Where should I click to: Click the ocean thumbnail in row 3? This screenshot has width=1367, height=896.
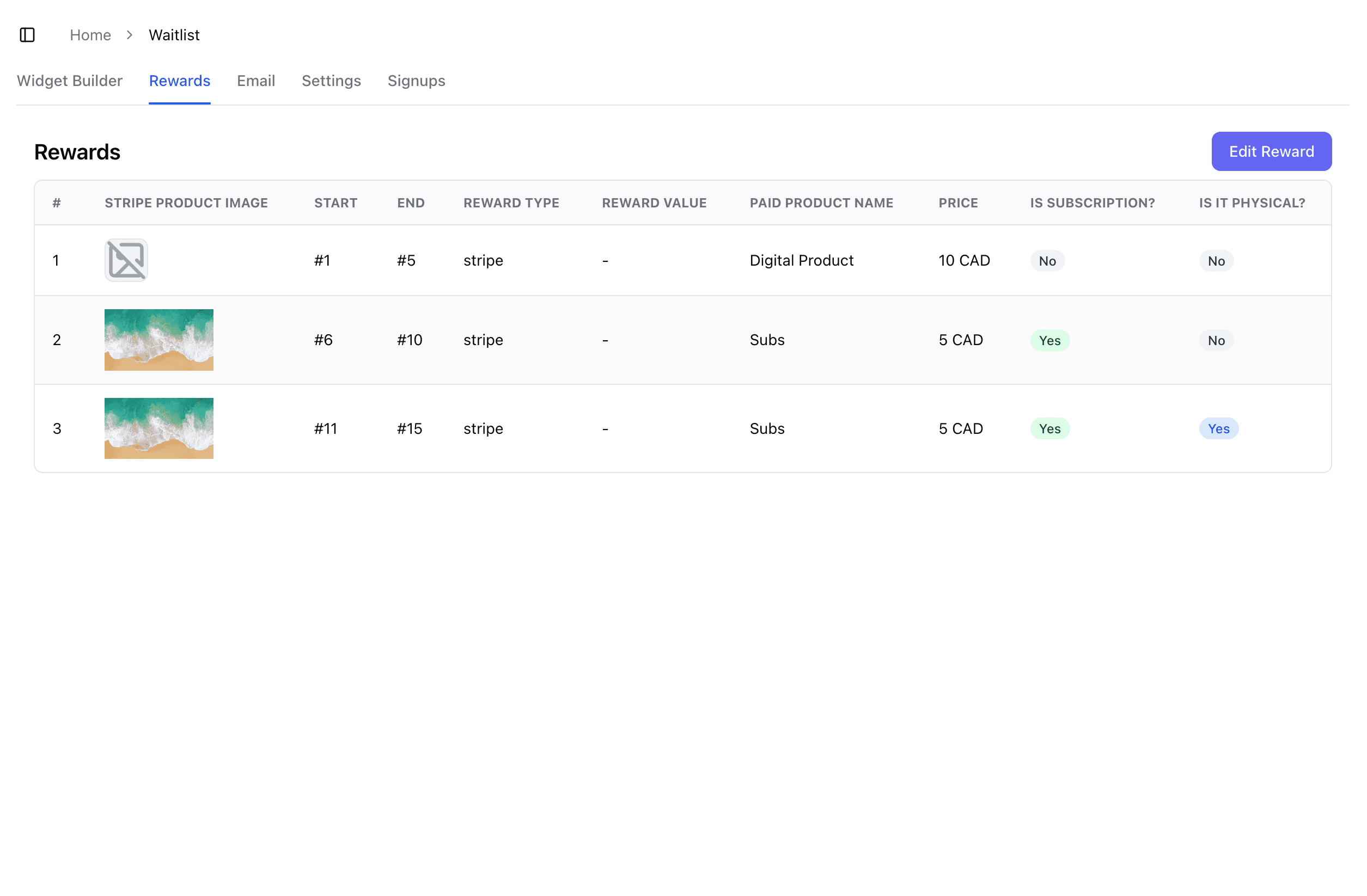pyautogui.click(x=158, y=428)
